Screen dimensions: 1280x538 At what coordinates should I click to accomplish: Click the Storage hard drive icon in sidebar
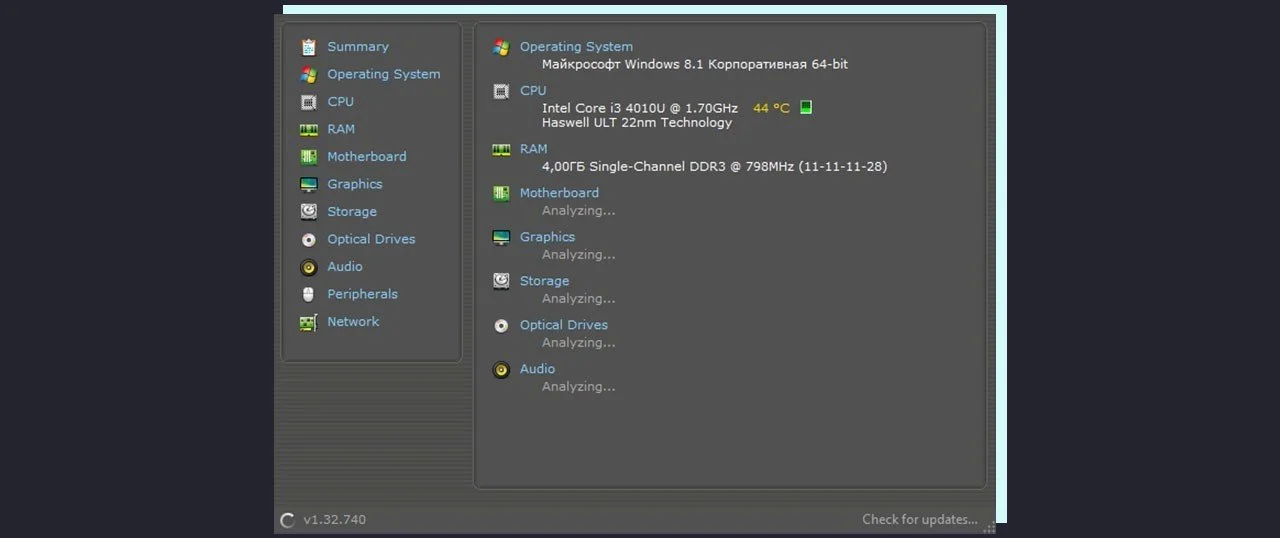click(308, 212)
